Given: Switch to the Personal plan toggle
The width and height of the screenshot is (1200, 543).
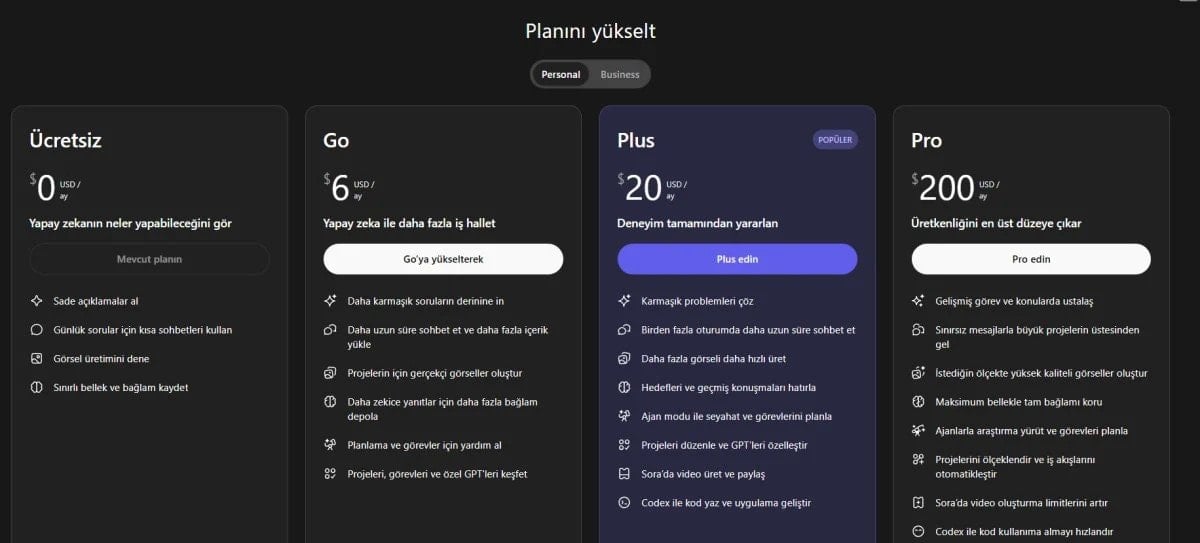Looking at the screenshot, I should click(560, 74).
